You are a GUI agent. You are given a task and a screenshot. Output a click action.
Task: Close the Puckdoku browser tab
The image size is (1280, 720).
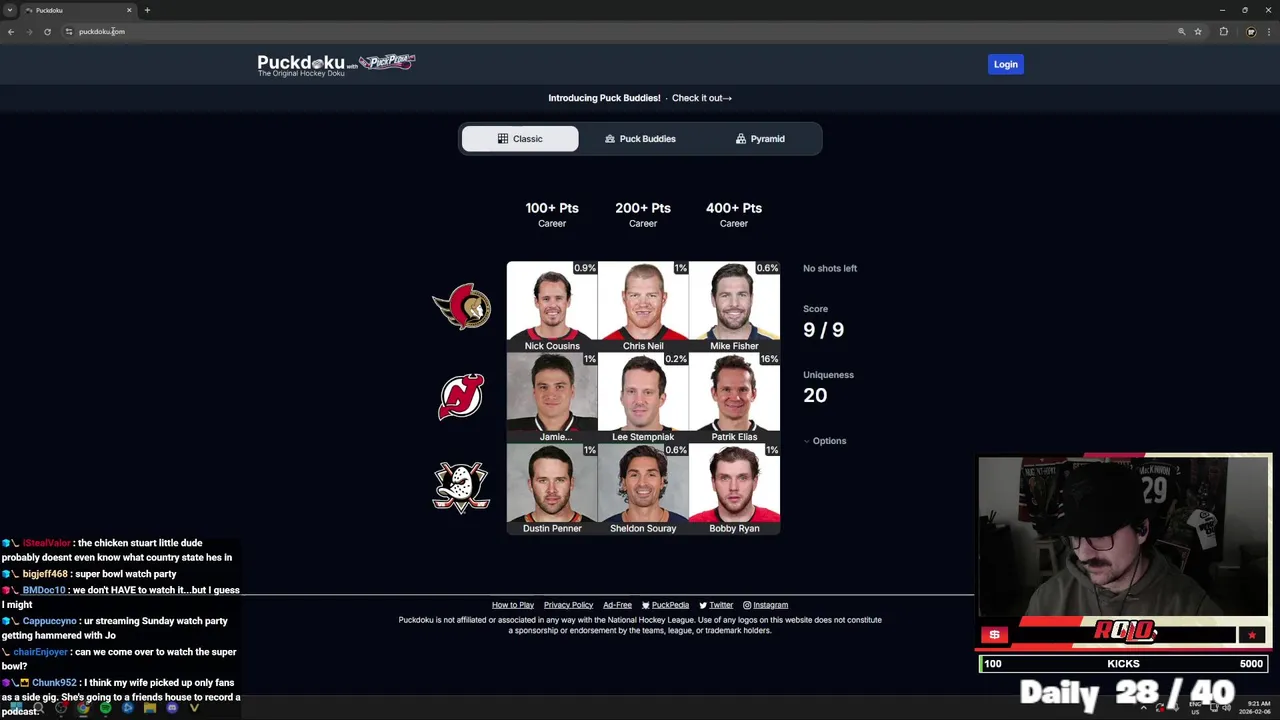(129, 10)
